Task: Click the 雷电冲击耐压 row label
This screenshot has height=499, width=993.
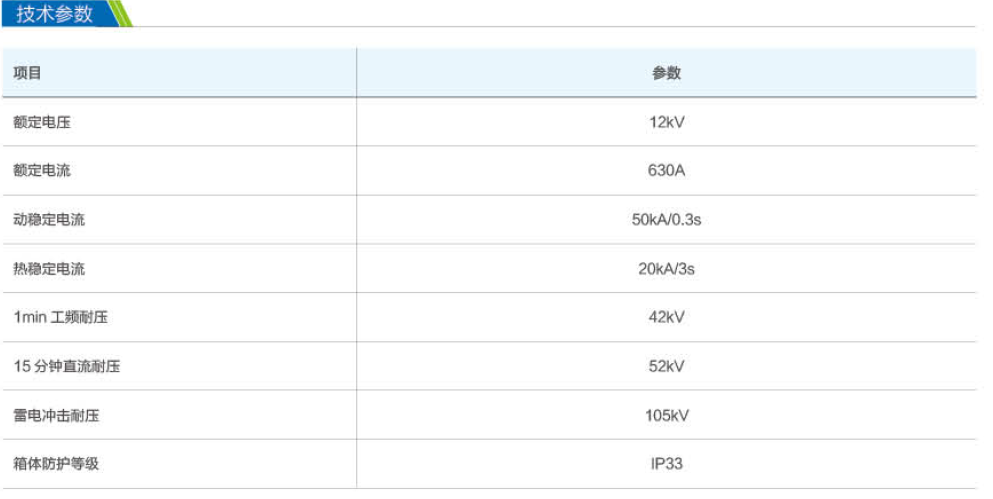Action: pos(56,415)
